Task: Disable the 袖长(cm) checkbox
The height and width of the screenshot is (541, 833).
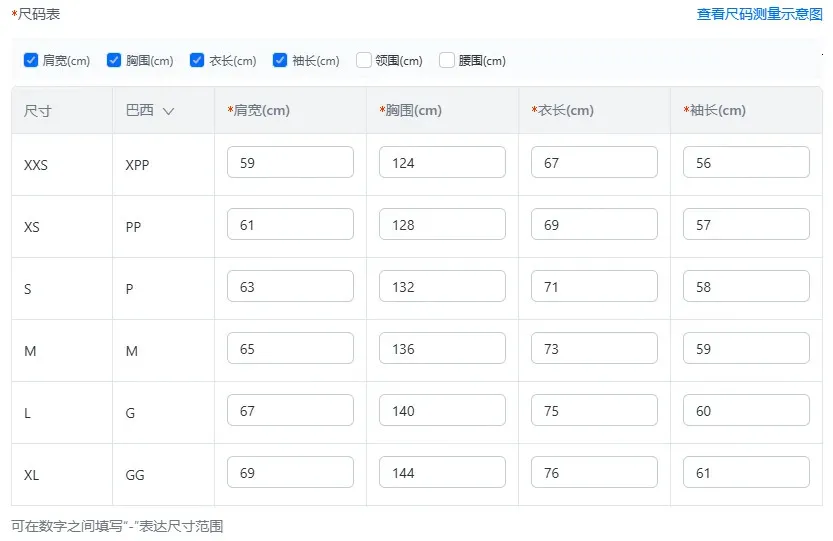Action: (x=280, y=61)
